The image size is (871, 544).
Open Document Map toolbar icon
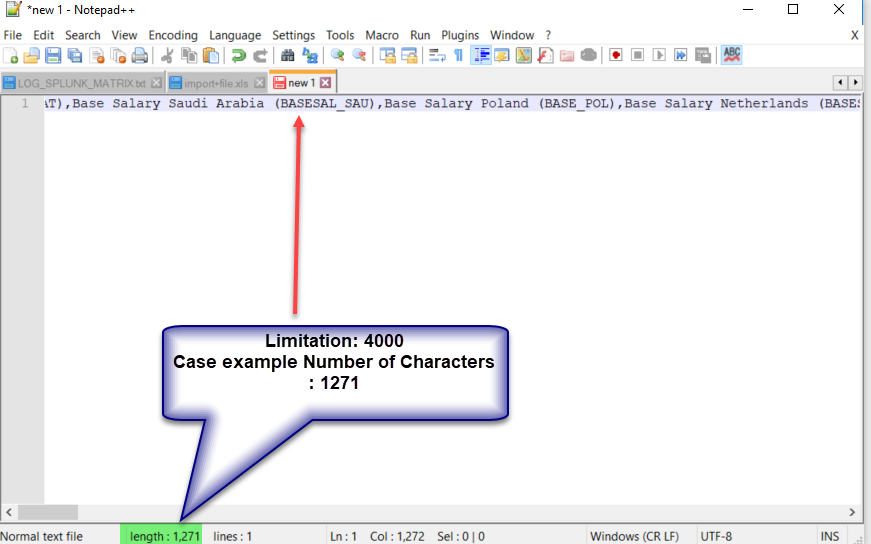tap(523, 56)
